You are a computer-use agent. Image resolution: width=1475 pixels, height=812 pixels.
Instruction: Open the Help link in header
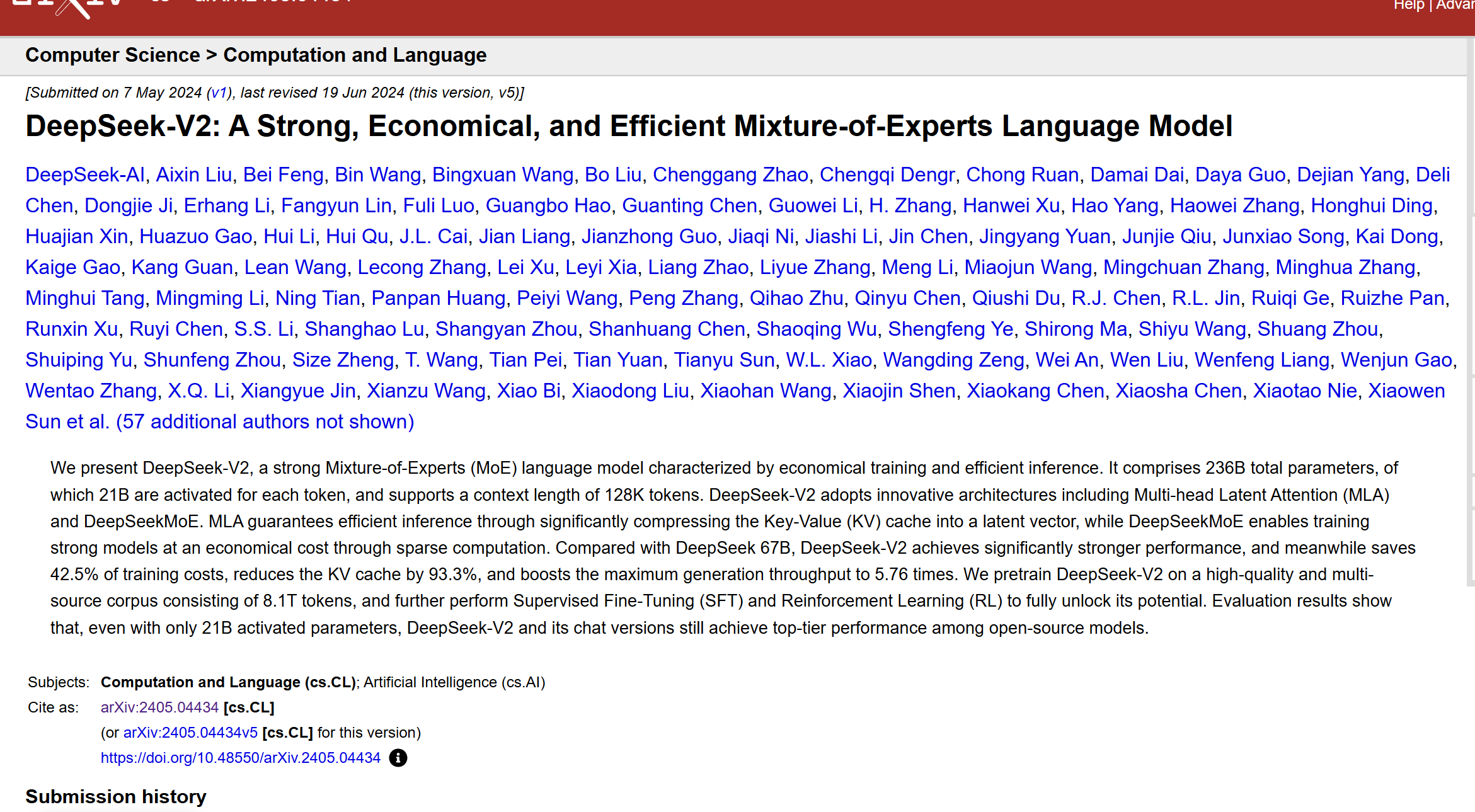pos(1409,6)
